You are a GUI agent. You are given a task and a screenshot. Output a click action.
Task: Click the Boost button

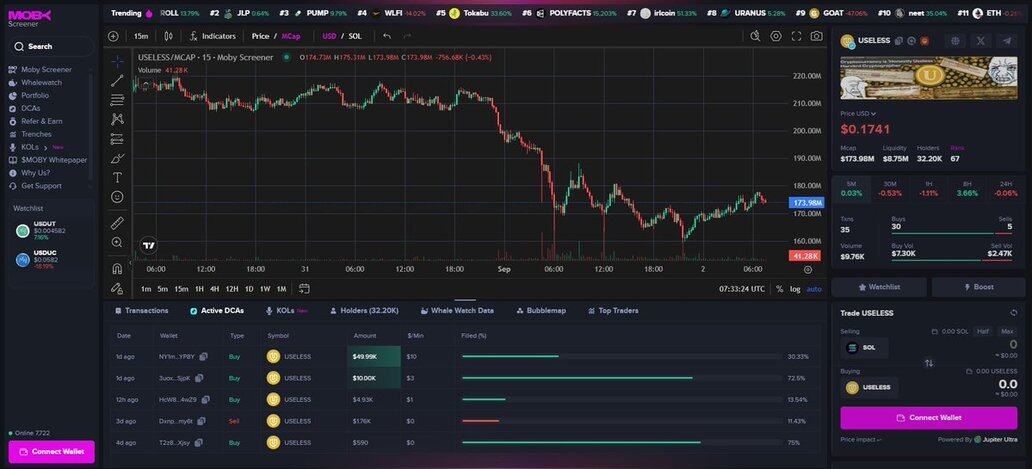978,287
